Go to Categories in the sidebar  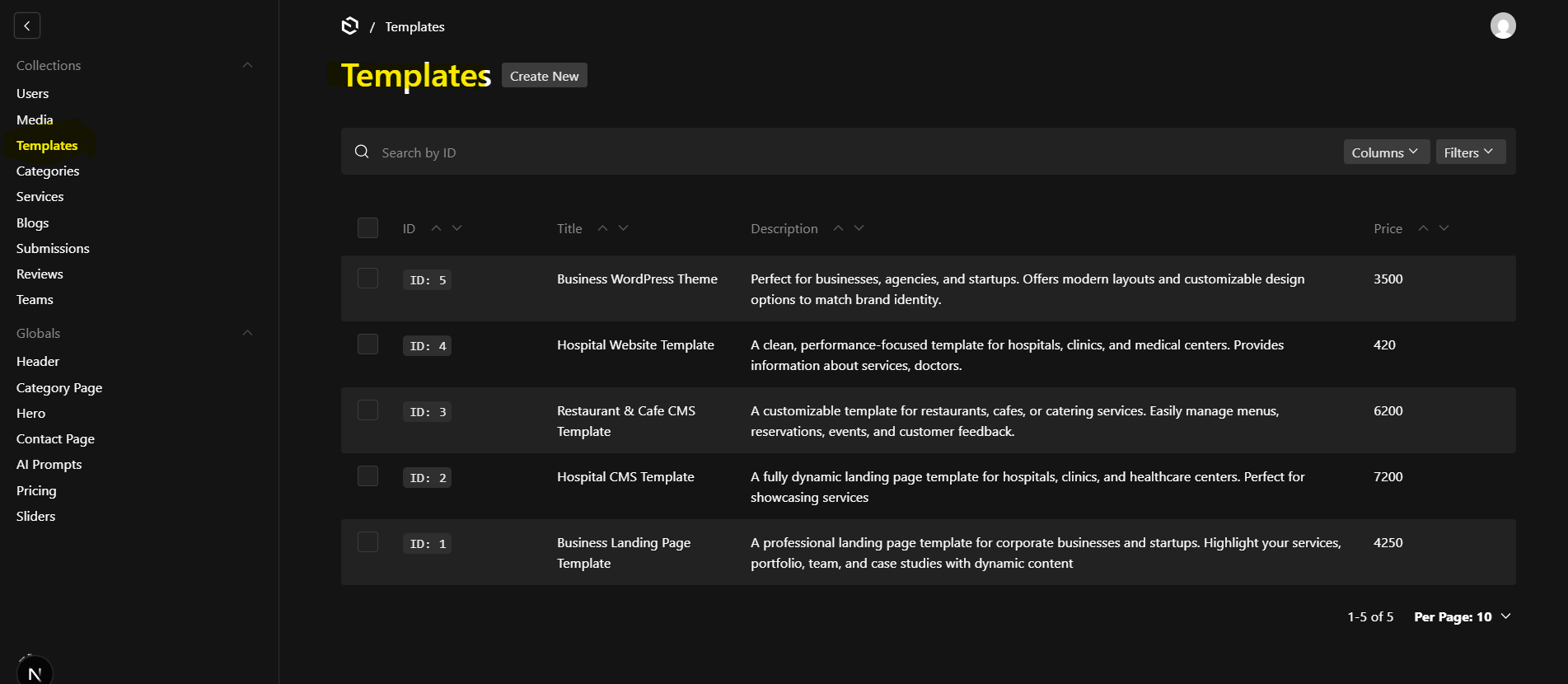pos(48,171)
